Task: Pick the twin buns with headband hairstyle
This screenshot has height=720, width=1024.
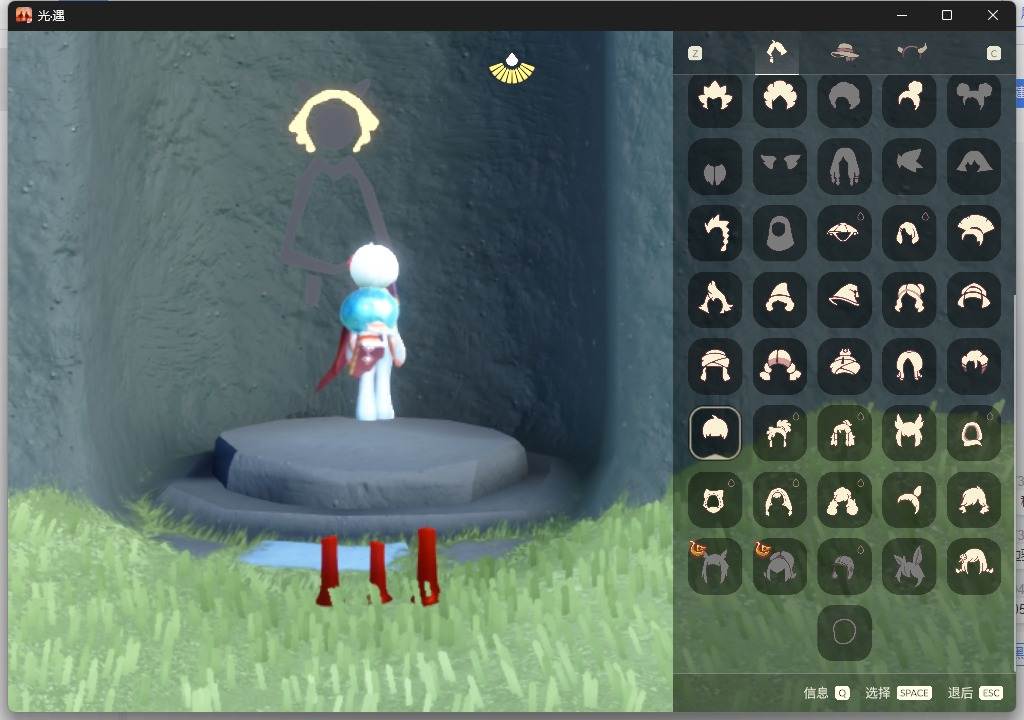Action: pyautogui.click(x=909, y=300)
